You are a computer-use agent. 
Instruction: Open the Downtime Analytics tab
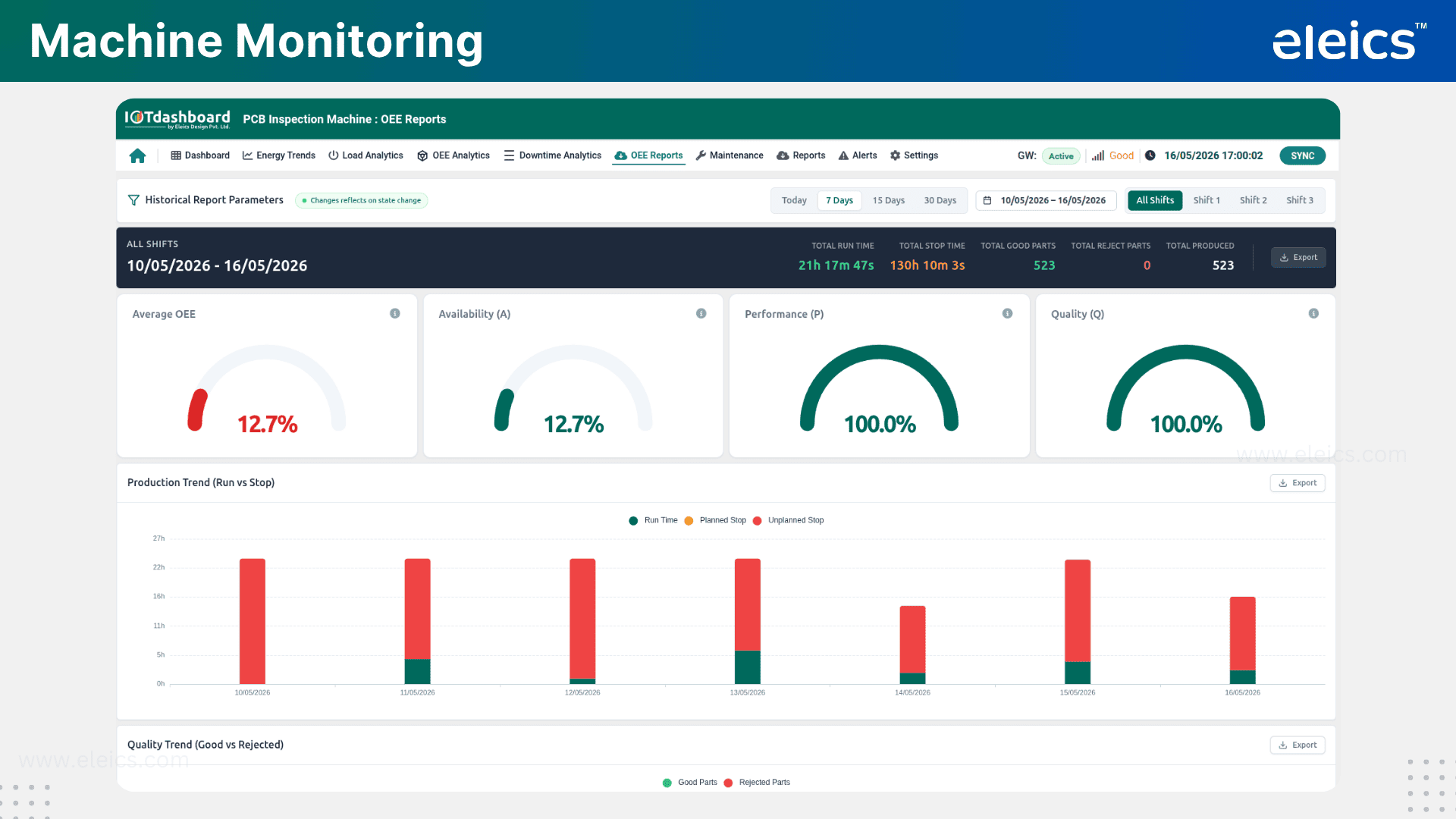(552, 155)
